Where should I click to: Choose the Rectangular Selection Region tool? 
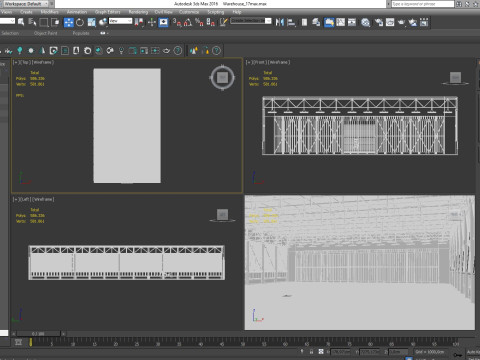44,22
